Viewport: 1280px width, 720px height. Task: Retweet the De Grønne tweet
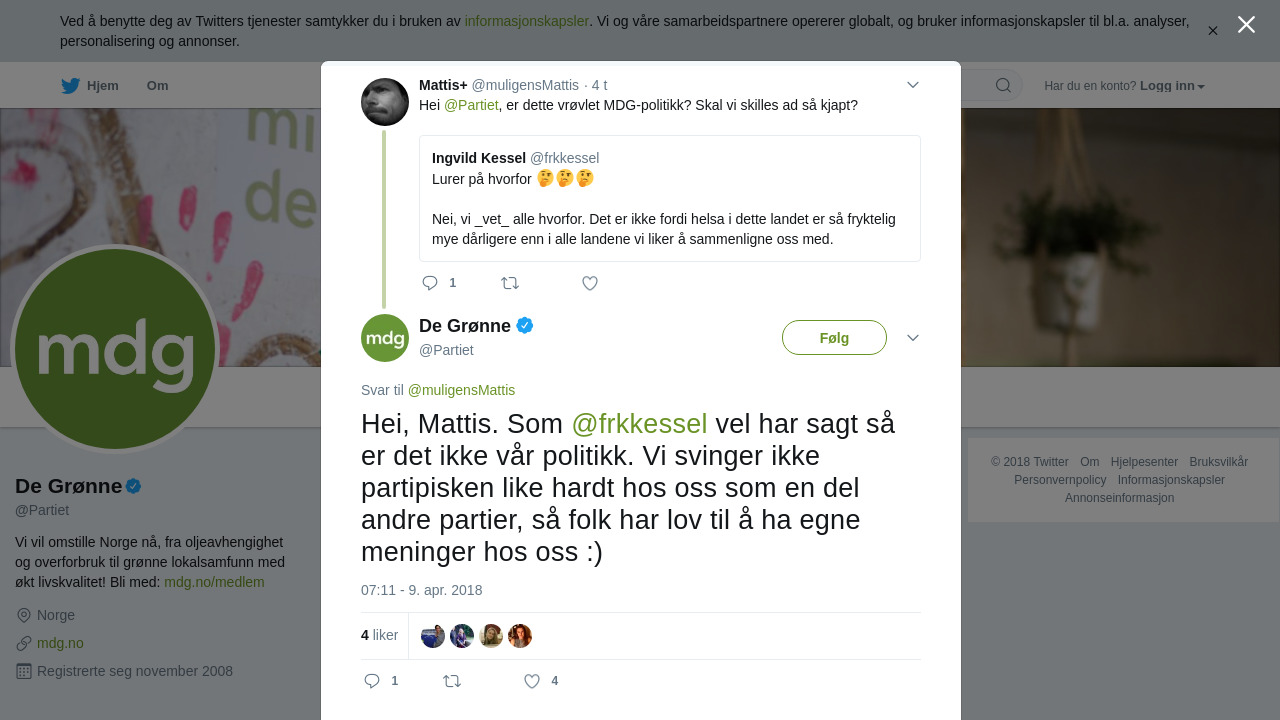(452, 681)
